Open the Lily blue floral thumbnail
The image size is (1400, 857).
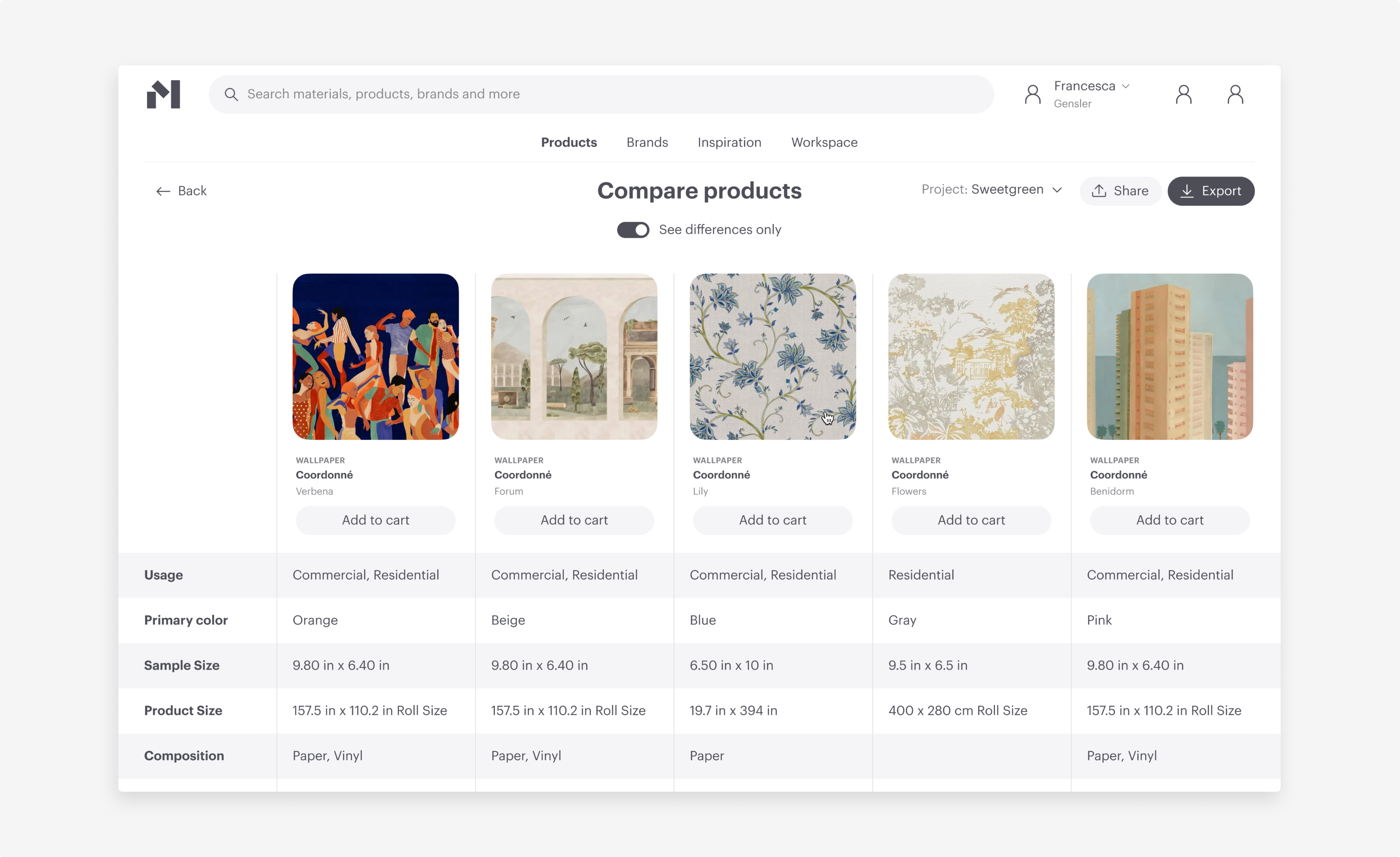click(773, 357)
